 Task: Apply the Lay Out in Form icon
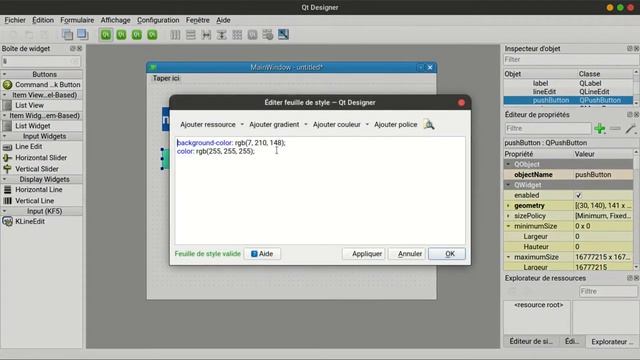[253, 35]
